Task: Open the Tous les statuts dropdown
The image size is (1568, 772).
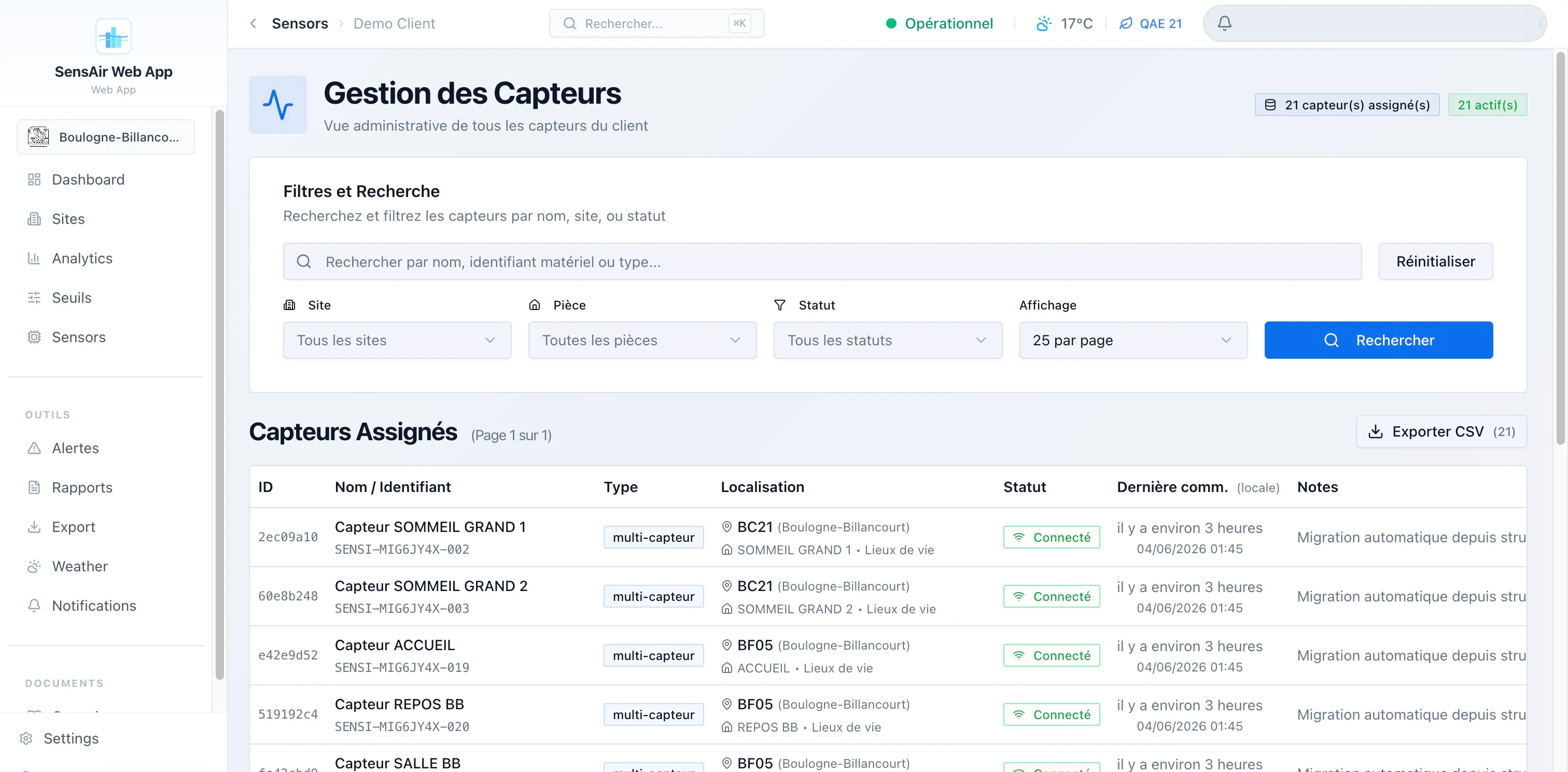Action: [888, 340]
